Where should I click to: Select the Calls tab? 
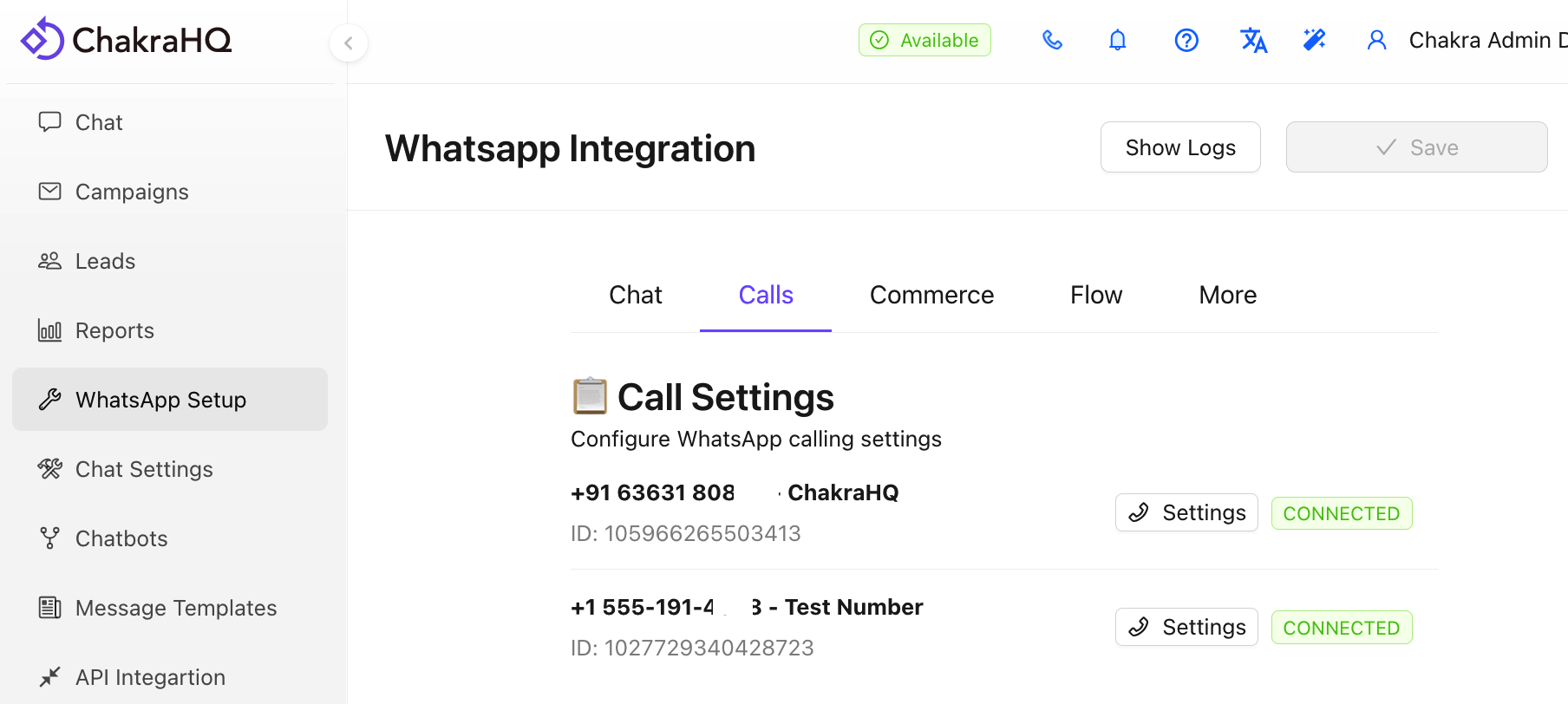click(766, 296)
